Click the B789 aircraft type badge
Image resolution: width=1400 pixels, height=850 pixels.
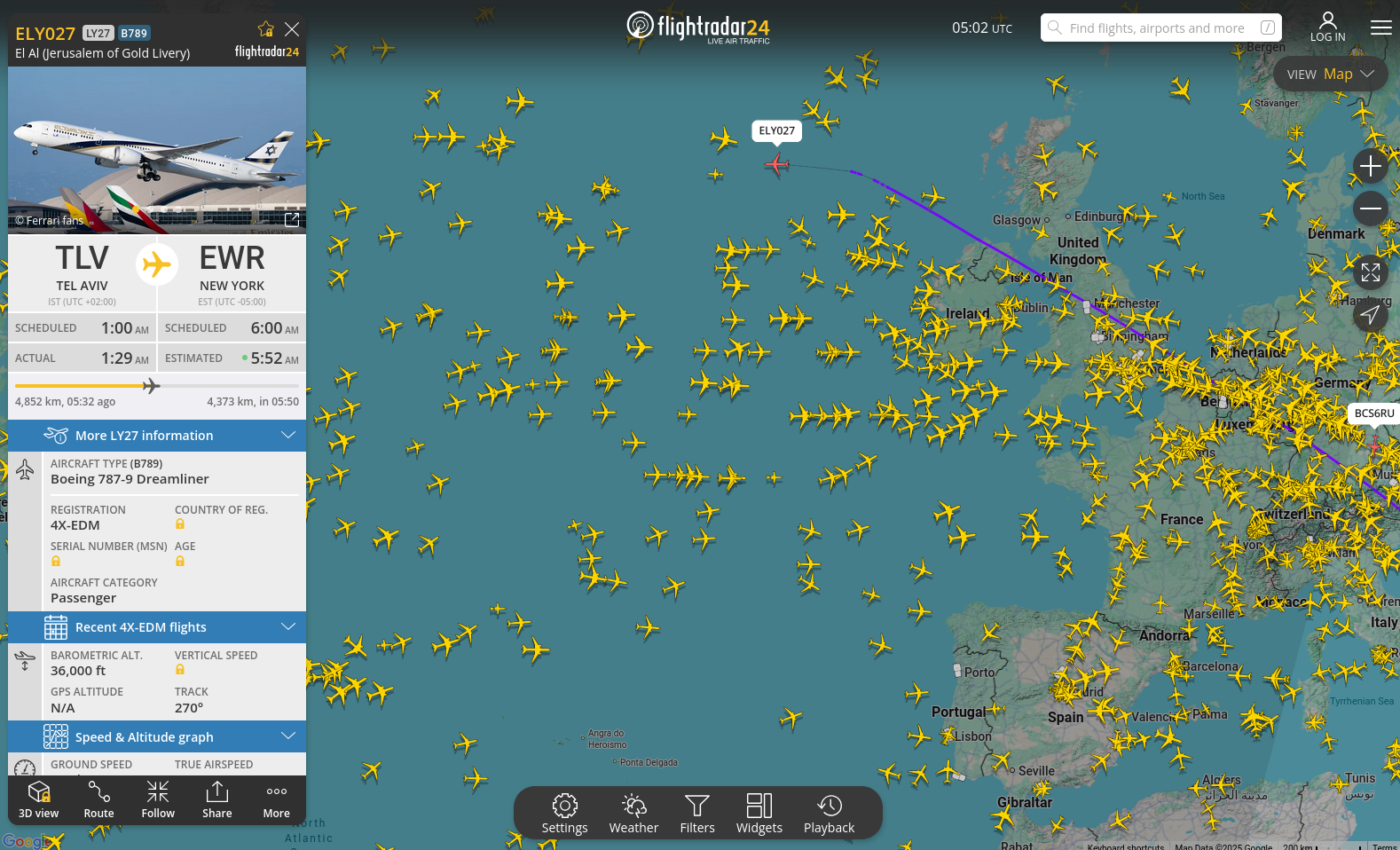134,33
